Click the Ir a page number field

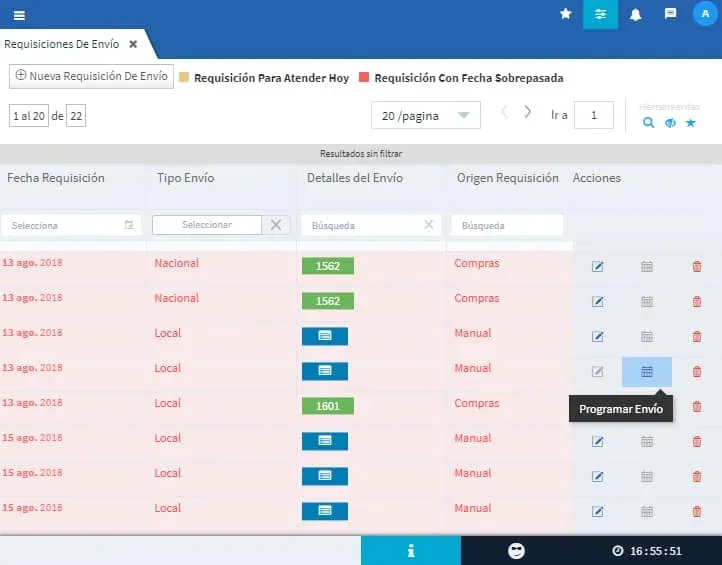point(595,115)
